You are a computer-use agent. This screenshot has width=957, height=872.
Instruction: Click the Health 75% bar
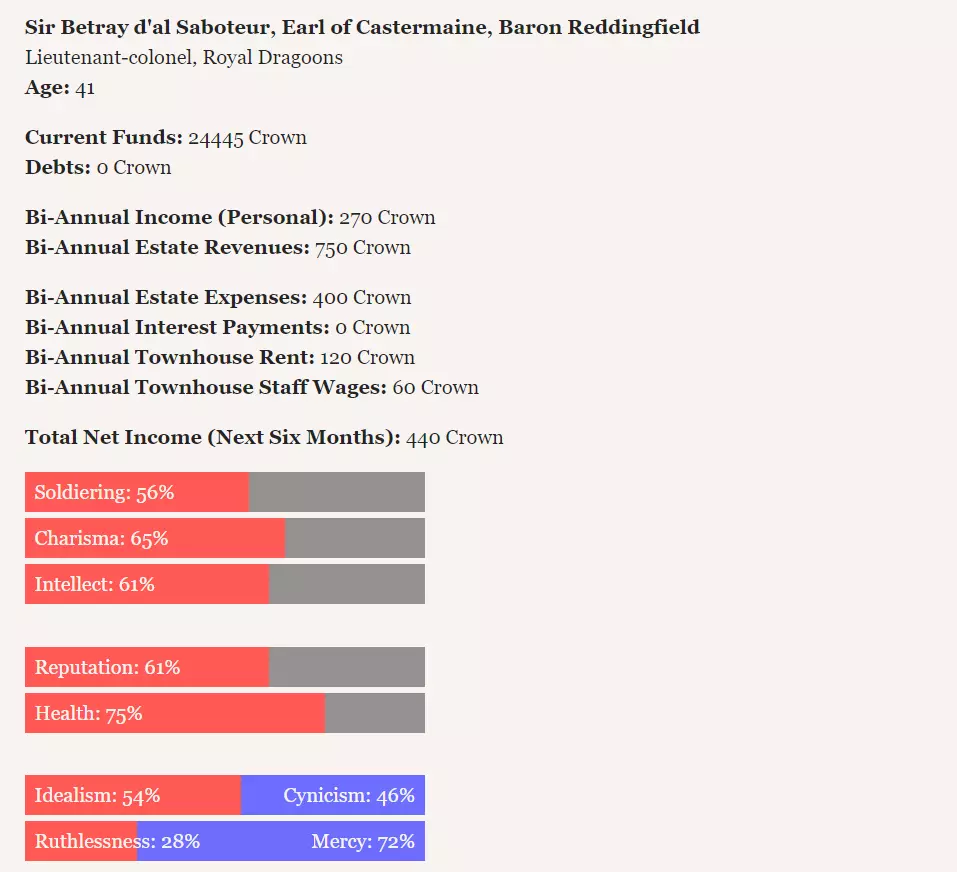[225, 713]
